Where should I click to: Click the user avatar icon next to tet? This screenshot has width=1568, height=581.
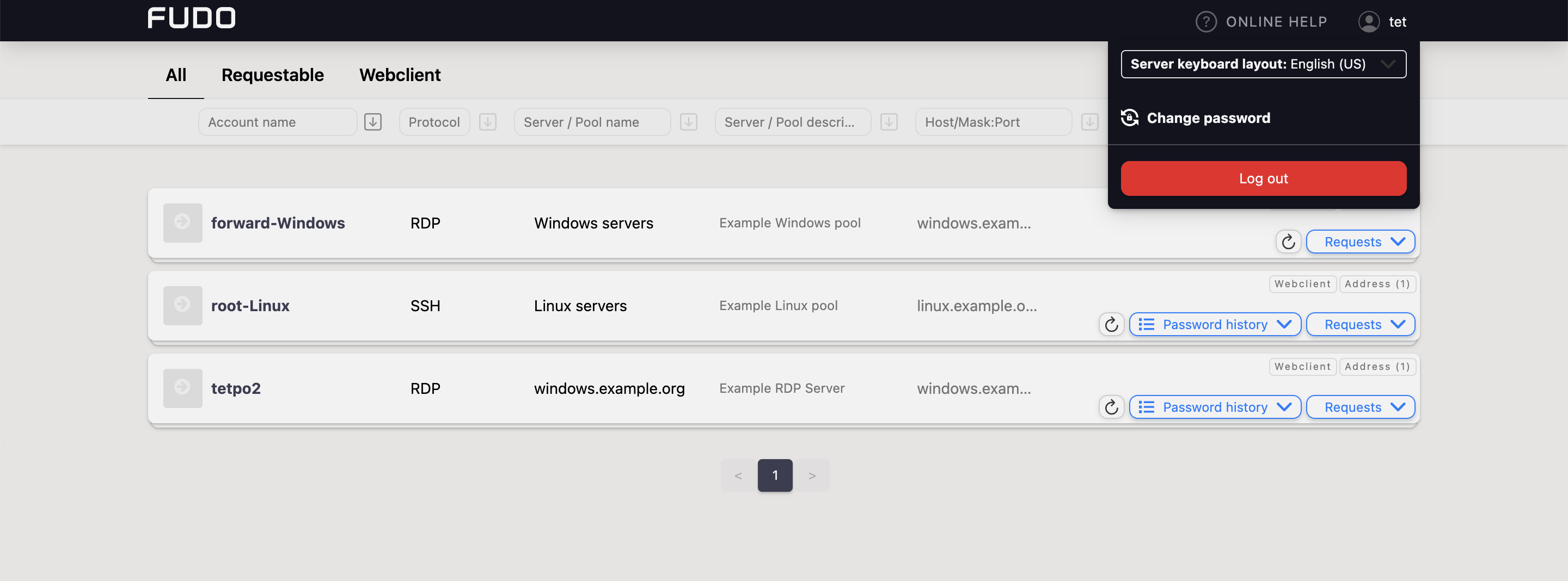[x=1368, y=21]
